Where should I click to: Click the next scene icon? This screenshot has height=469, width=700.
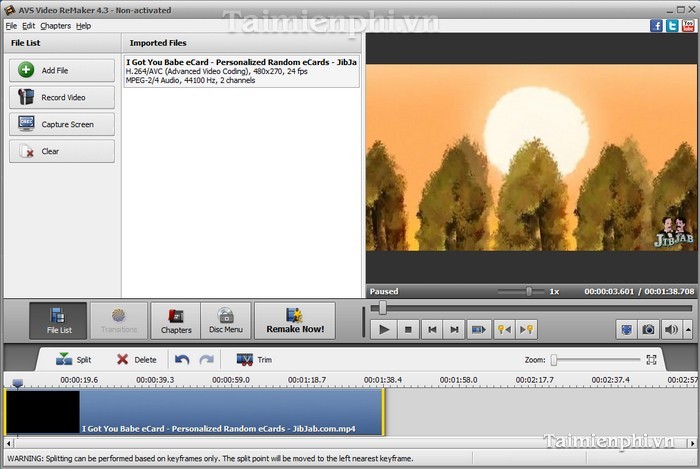pyautogui.click(x=479, y=329)
